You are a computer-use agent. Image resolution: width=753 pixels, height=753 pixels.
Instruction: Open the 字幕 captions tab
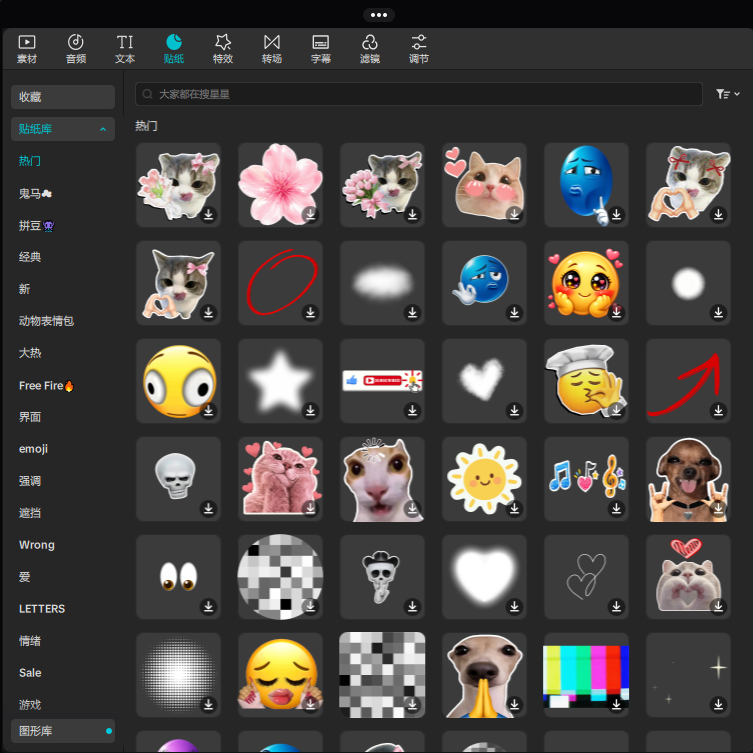click(x=321, y=49)
